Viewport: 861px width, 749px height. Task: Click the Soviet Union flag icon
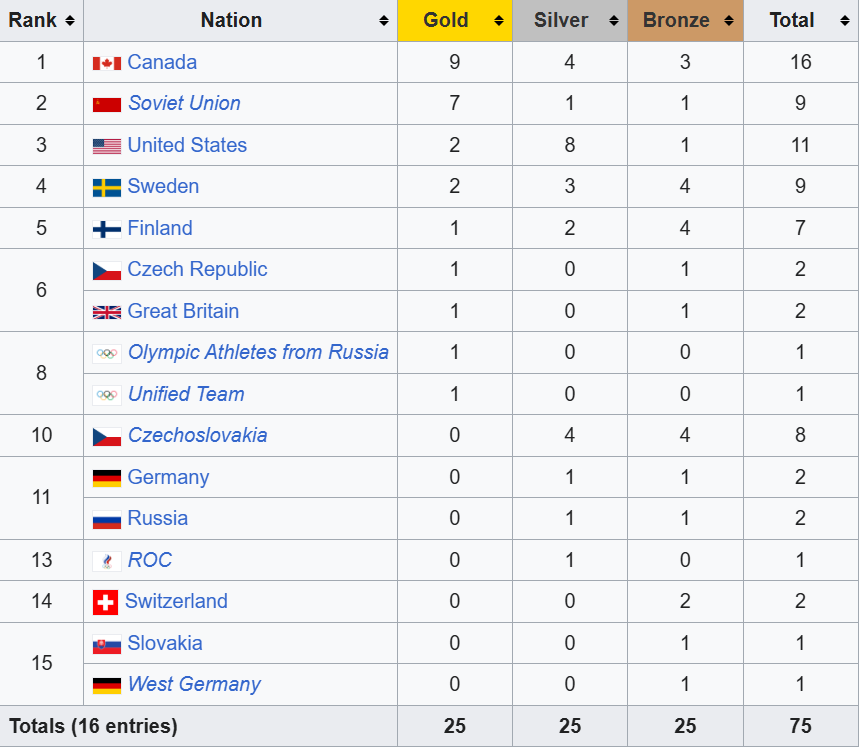click(x=107, y=104)
